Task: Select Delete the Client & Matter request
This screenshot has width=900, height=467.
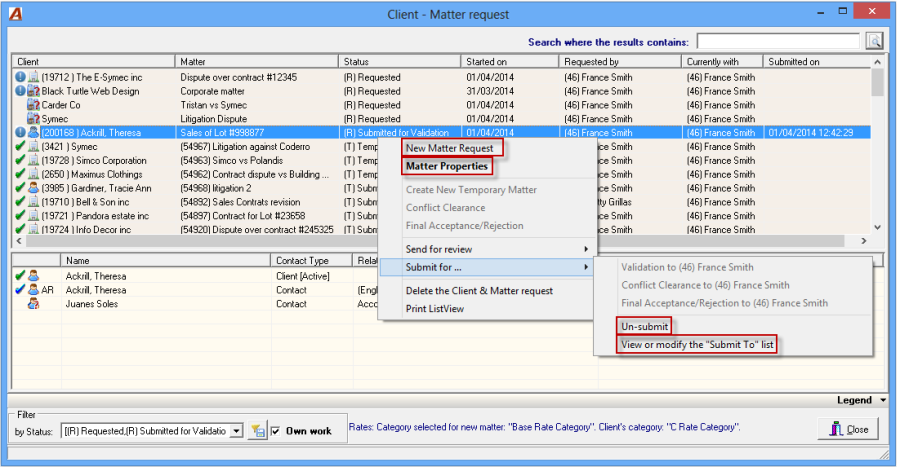Action: (479, 290)
